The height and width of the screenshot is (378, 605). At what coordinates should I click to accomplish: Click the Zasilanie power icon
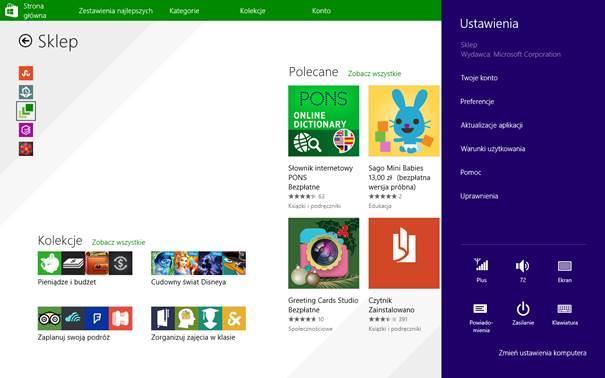[x=523, y=309]
